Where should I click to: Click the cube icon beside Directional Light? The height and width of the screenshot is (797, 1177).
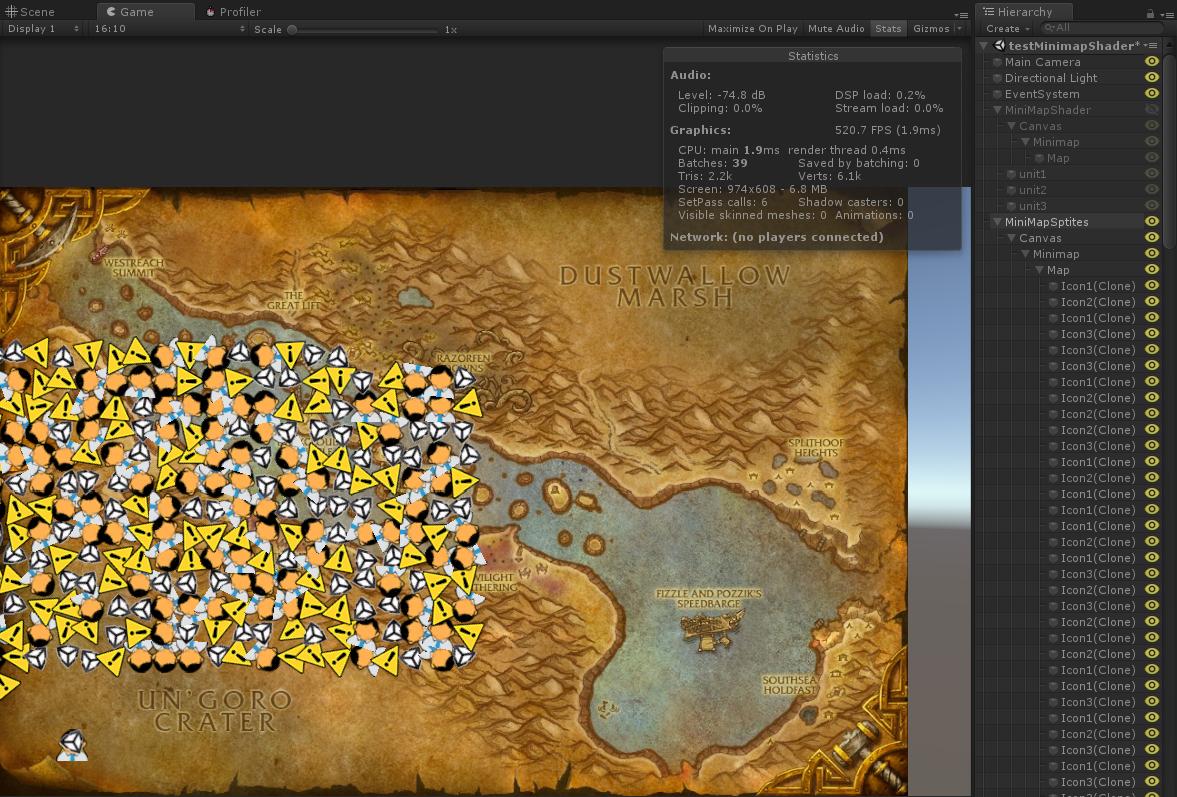[998, 78]
